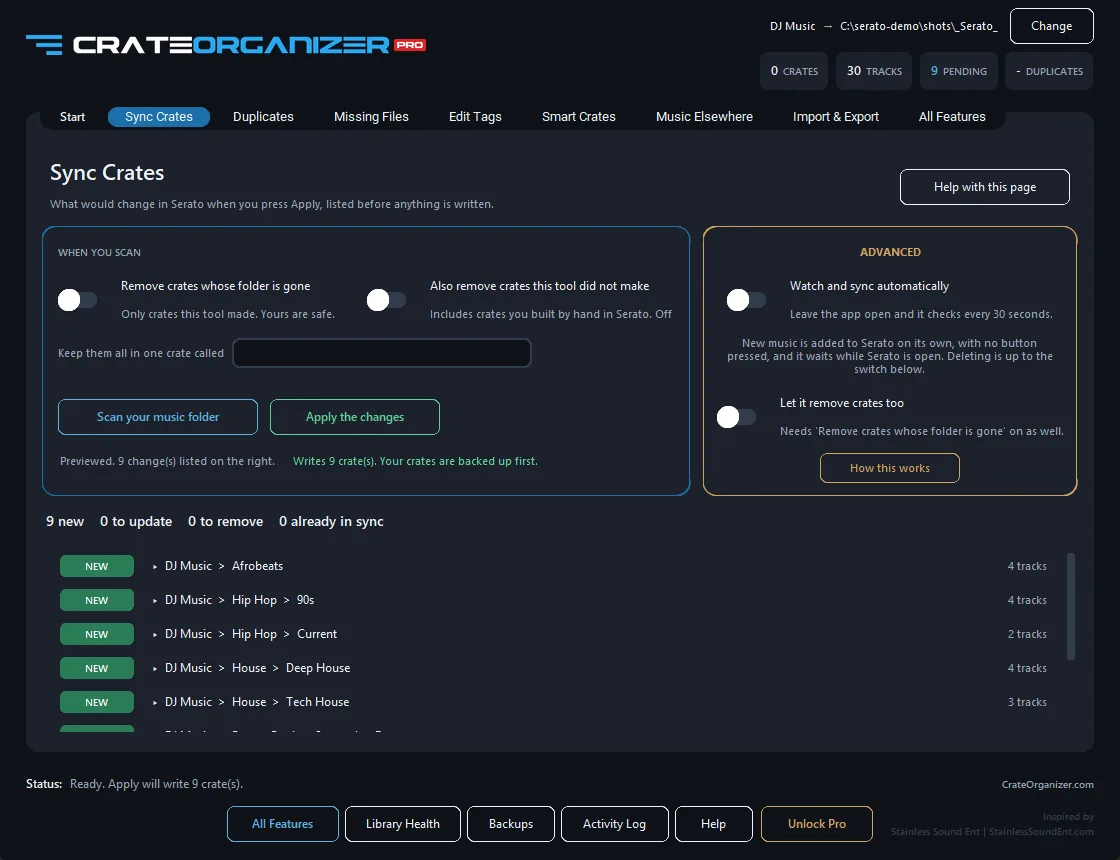Click the All Features button in bottom bar
The image size is (1120, 860).
point(283,824)
